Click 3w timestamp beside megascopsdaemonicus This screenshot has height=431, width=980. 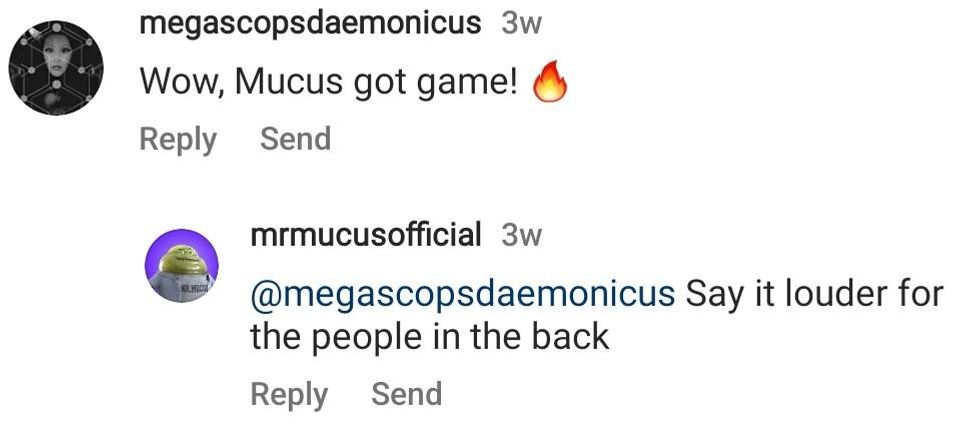(x=521, y=25)
